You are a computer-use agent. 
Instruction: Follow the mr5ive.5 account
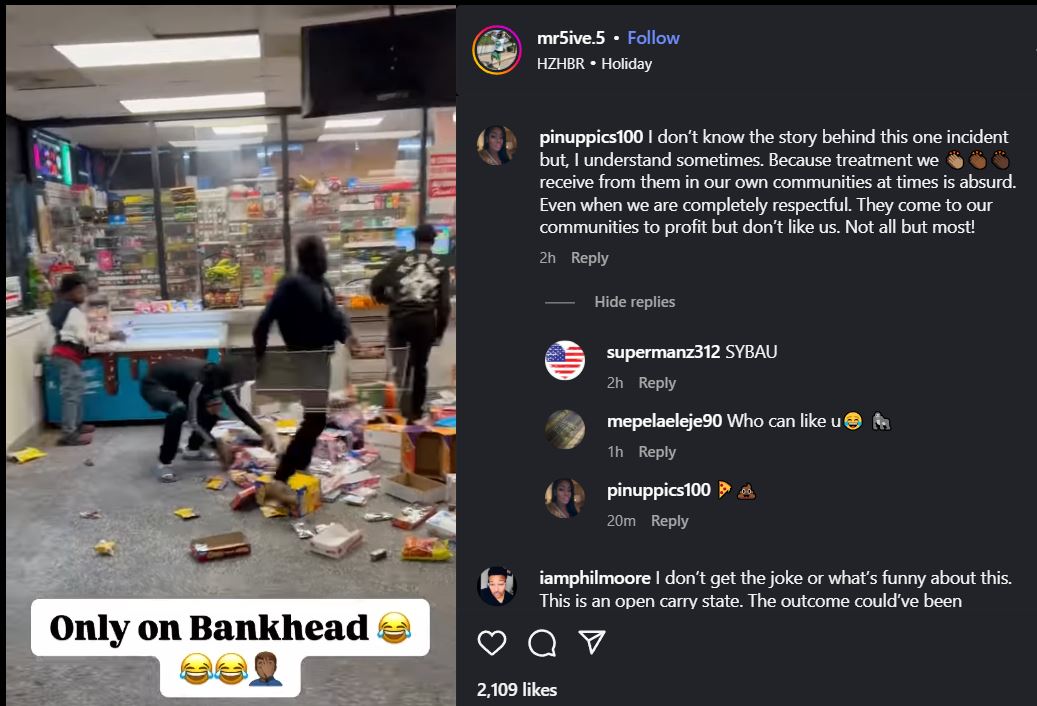click(653, 38)
